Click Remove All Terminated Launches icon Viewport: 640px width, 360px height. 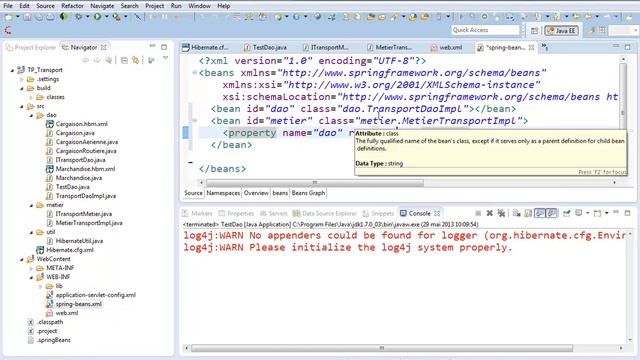[x=501, y=213]
